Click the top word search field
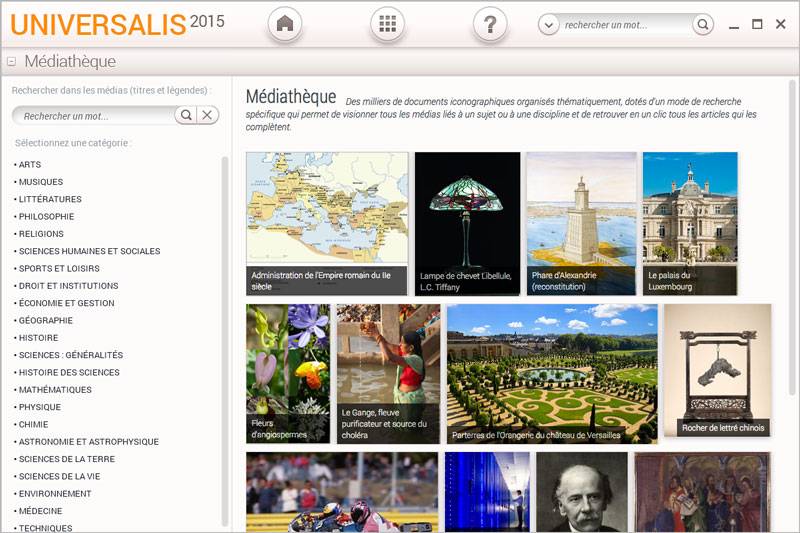The width and height of the screenshot is (800, 533). 625,25
